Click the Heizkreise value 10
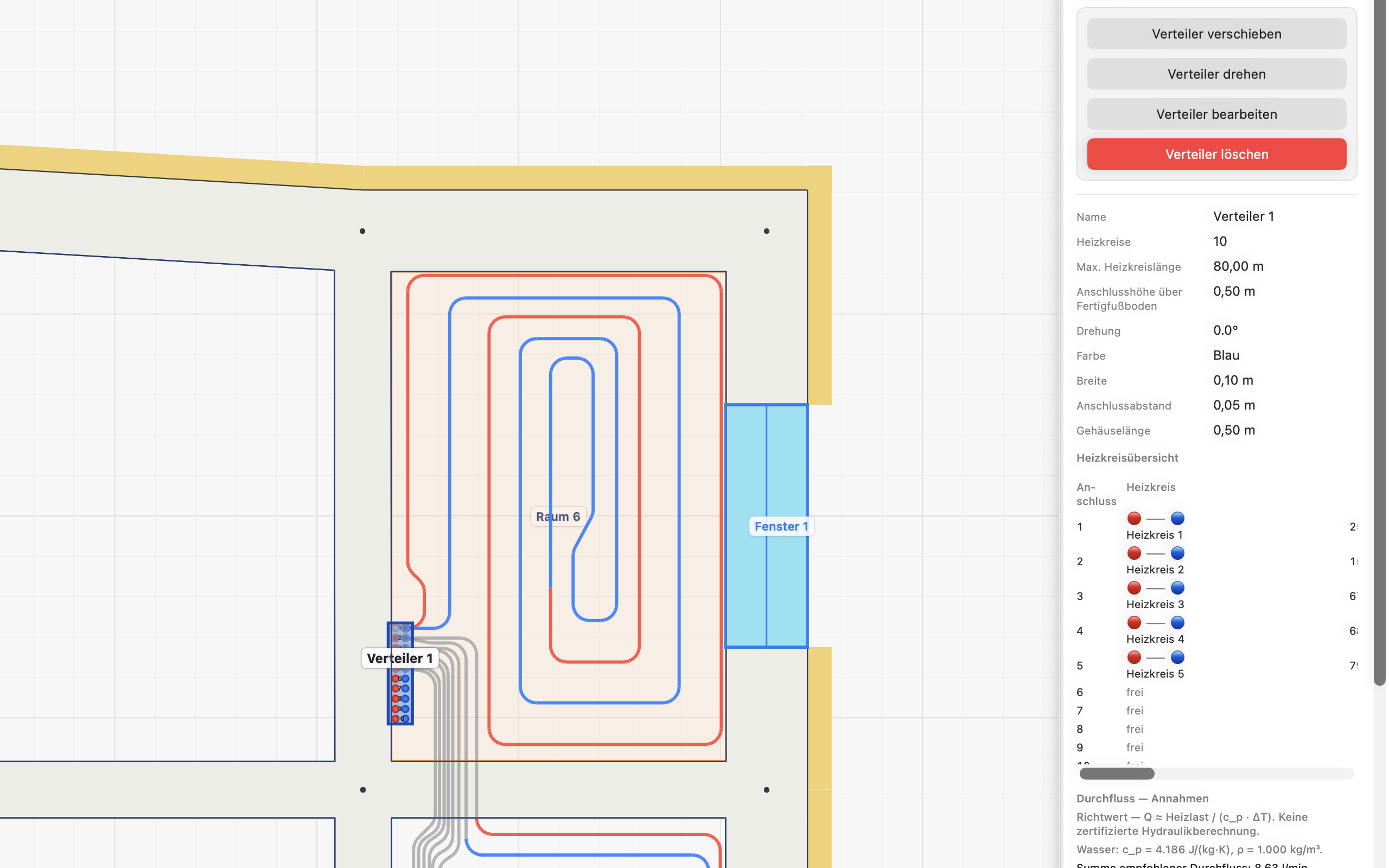 (x=1220, y=241)
